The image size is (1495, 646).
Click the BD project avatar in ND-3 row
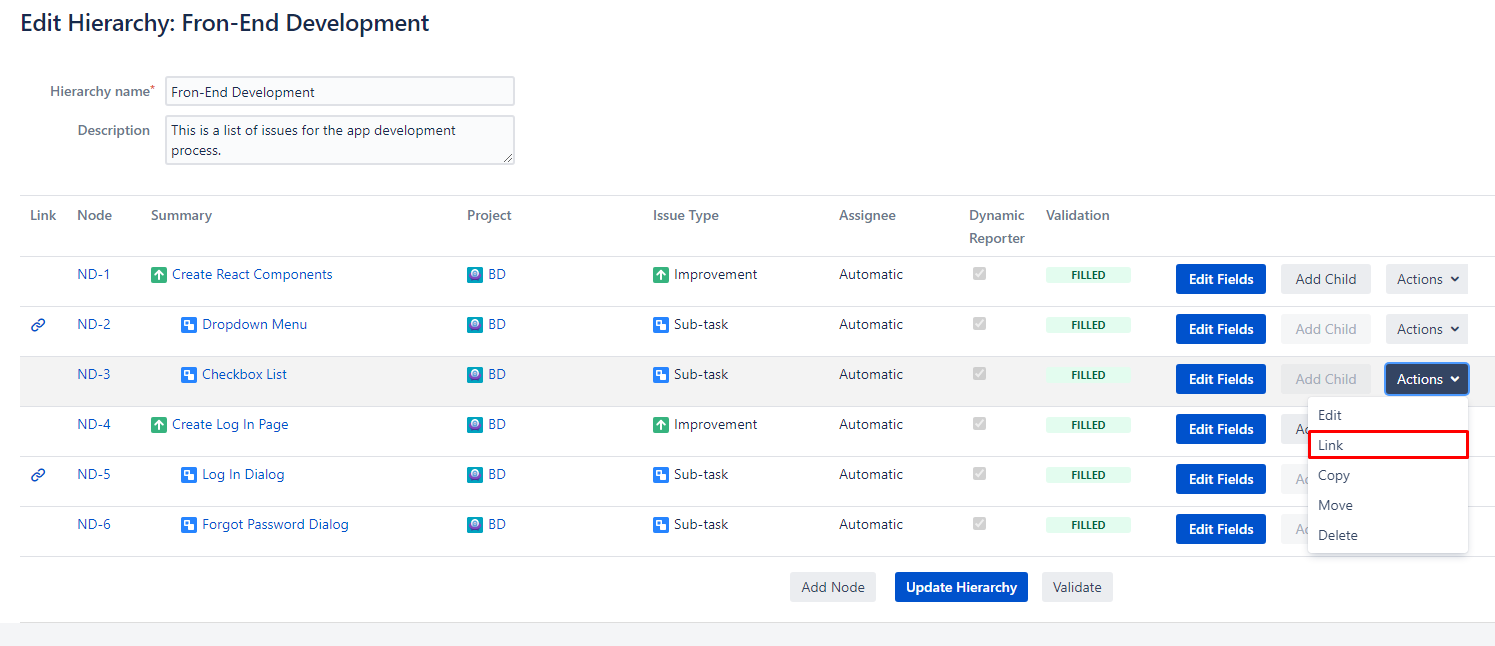tap(475, 375)
